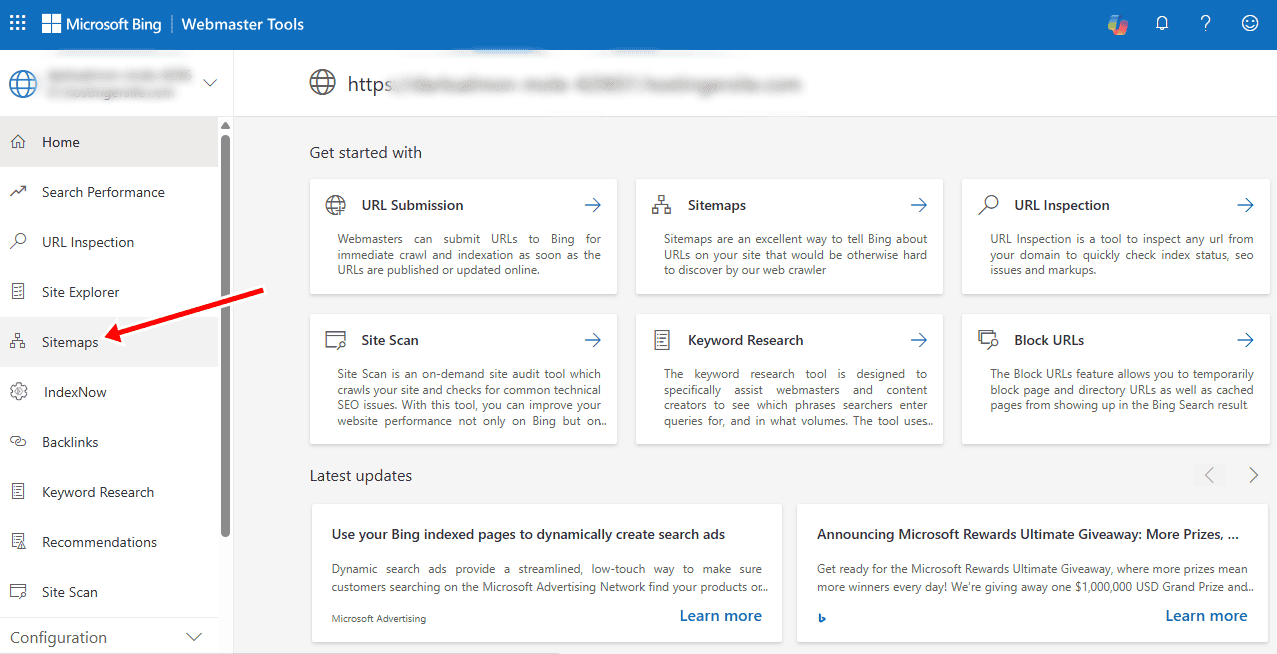
Task: Click the Keyword Research icon in sidebar
Action: [18, 492]
